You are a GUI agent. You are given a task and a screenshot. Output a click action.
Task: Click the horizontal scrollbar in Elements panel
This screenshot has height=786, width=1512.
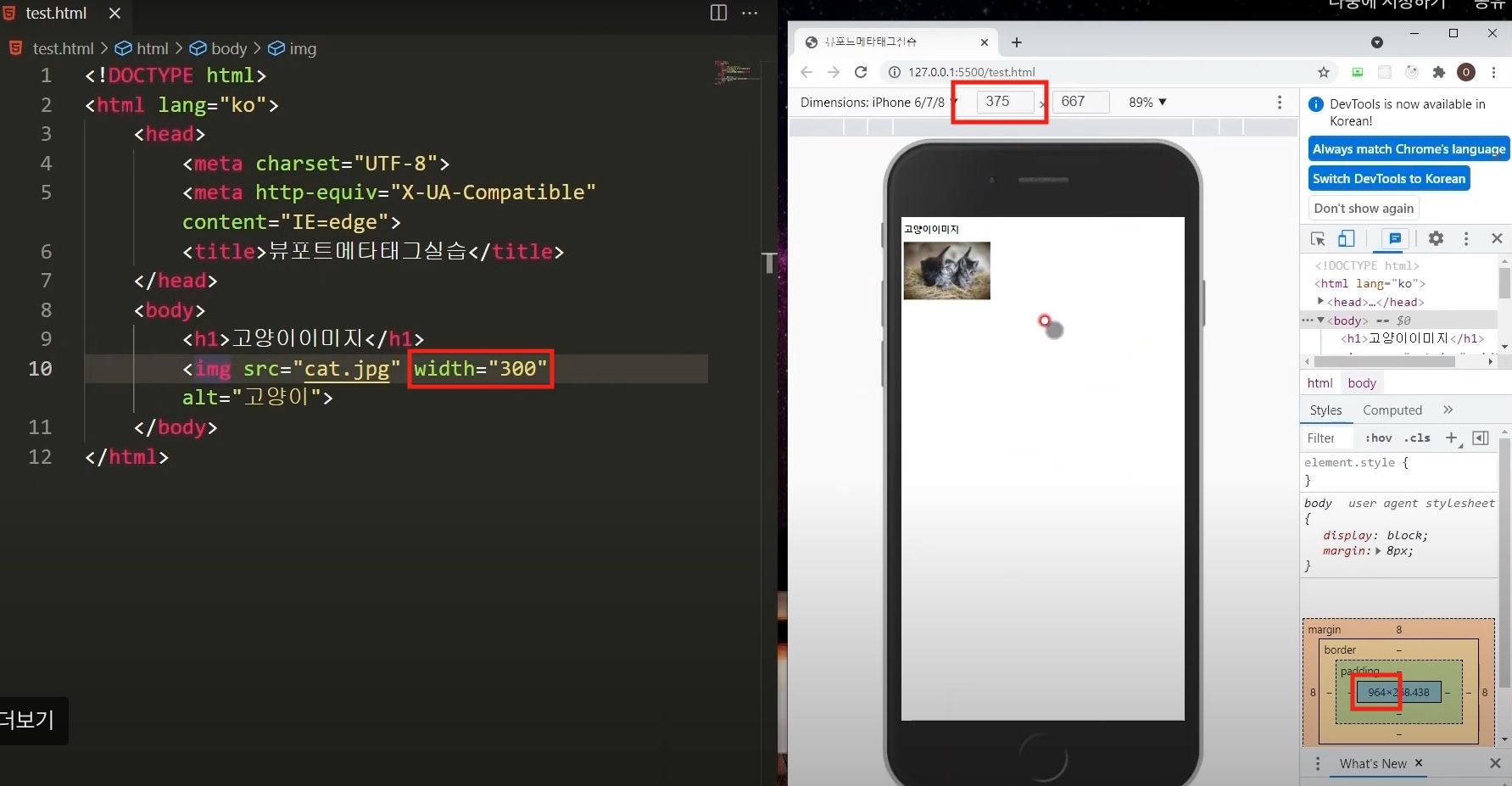point(1384,361)
